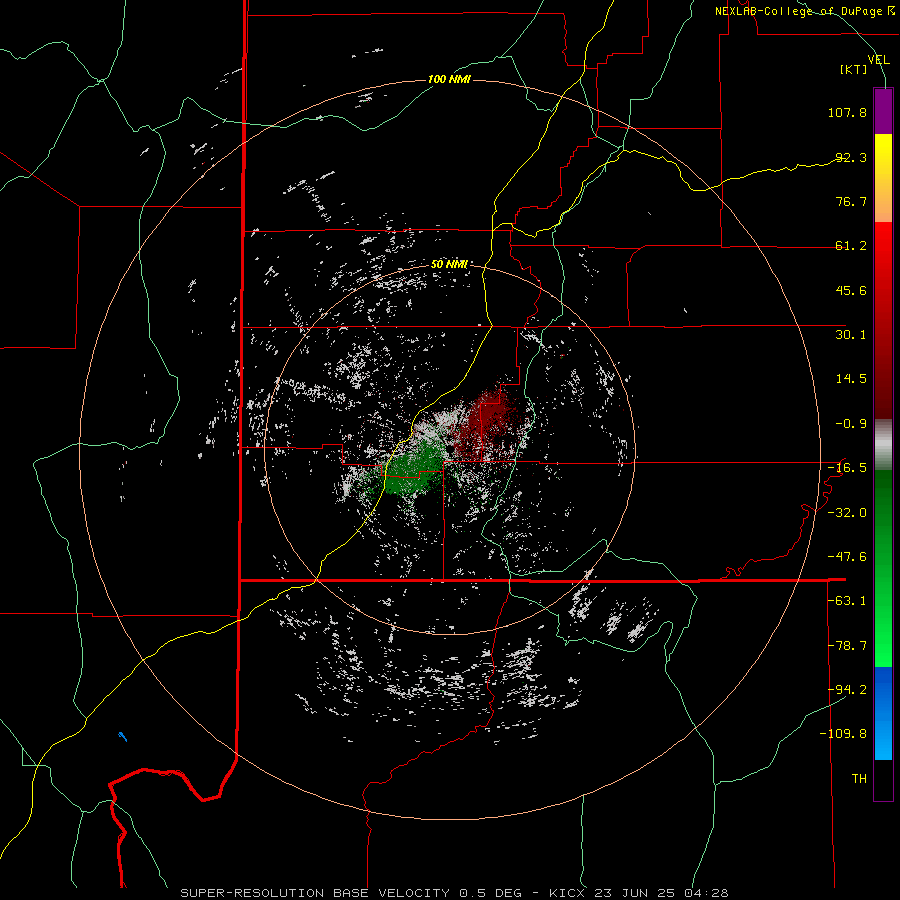The height and width of the screenshot is (900, 900).
Task: Click the 45.6 scale value
Action: [x=851, y=290]
